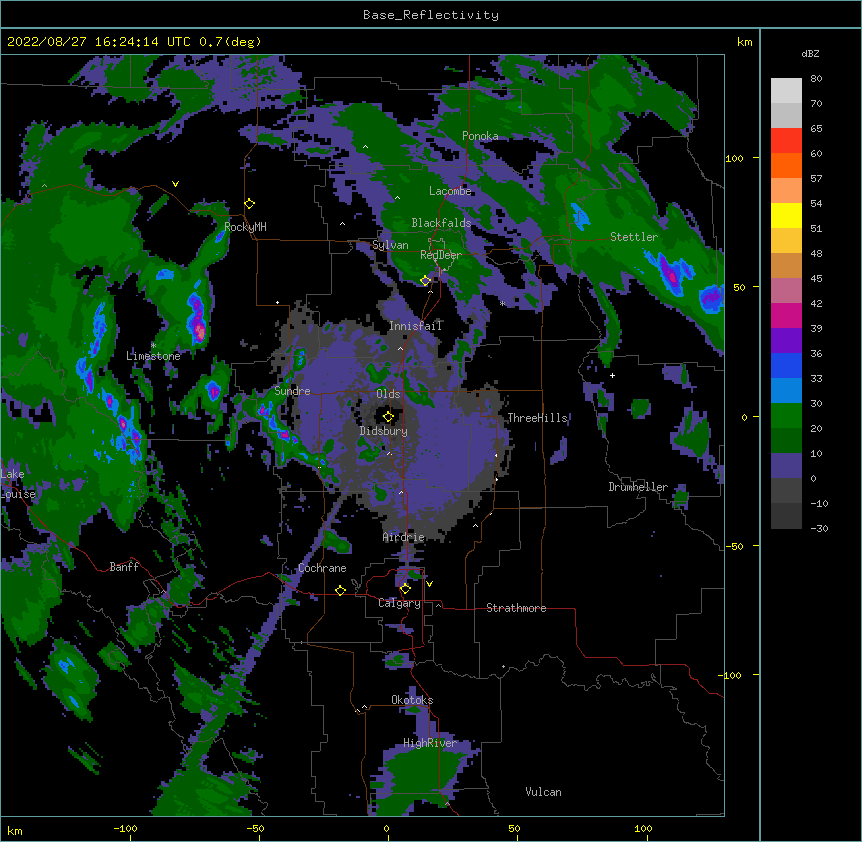Click the asterisk marker above Limestone label
Image resolution: width=862 pixels, height=842 pixels.
pos(153,346)
